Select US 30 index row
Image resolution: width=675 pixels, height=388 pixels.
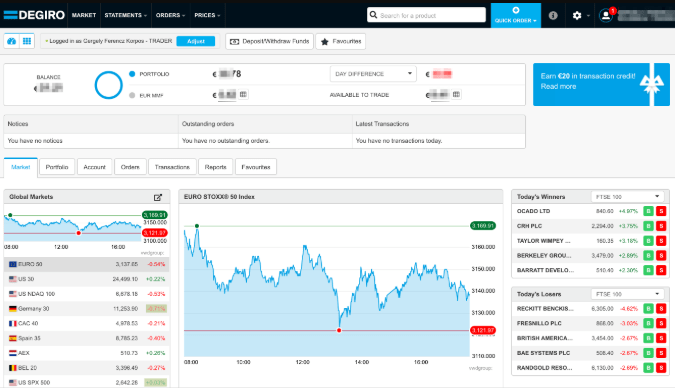click(87, 279)
